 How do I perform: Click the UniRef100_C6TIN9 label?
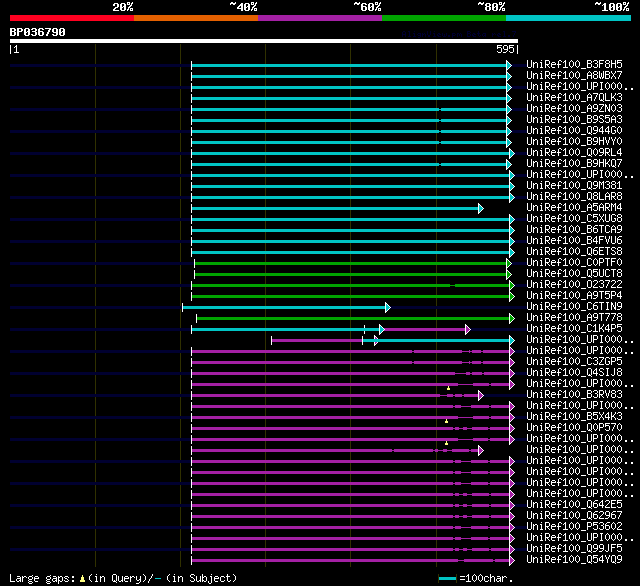click(x=574, y=307)
